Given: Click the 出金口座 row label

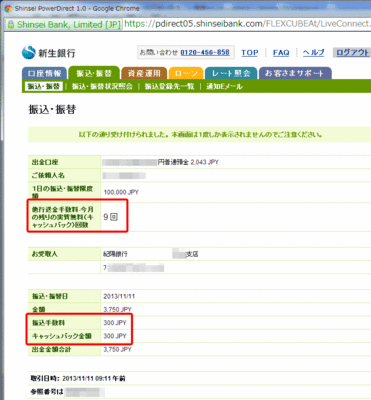Looking at the screenshot, I should pos(45,162).
